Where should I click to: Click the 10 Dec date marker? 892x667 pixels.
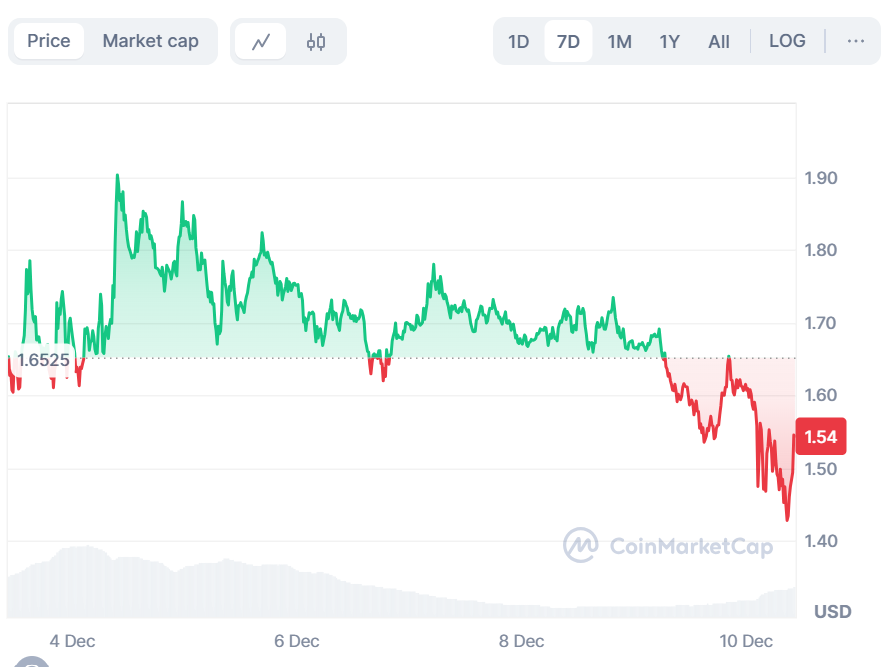tap(746, 640)
